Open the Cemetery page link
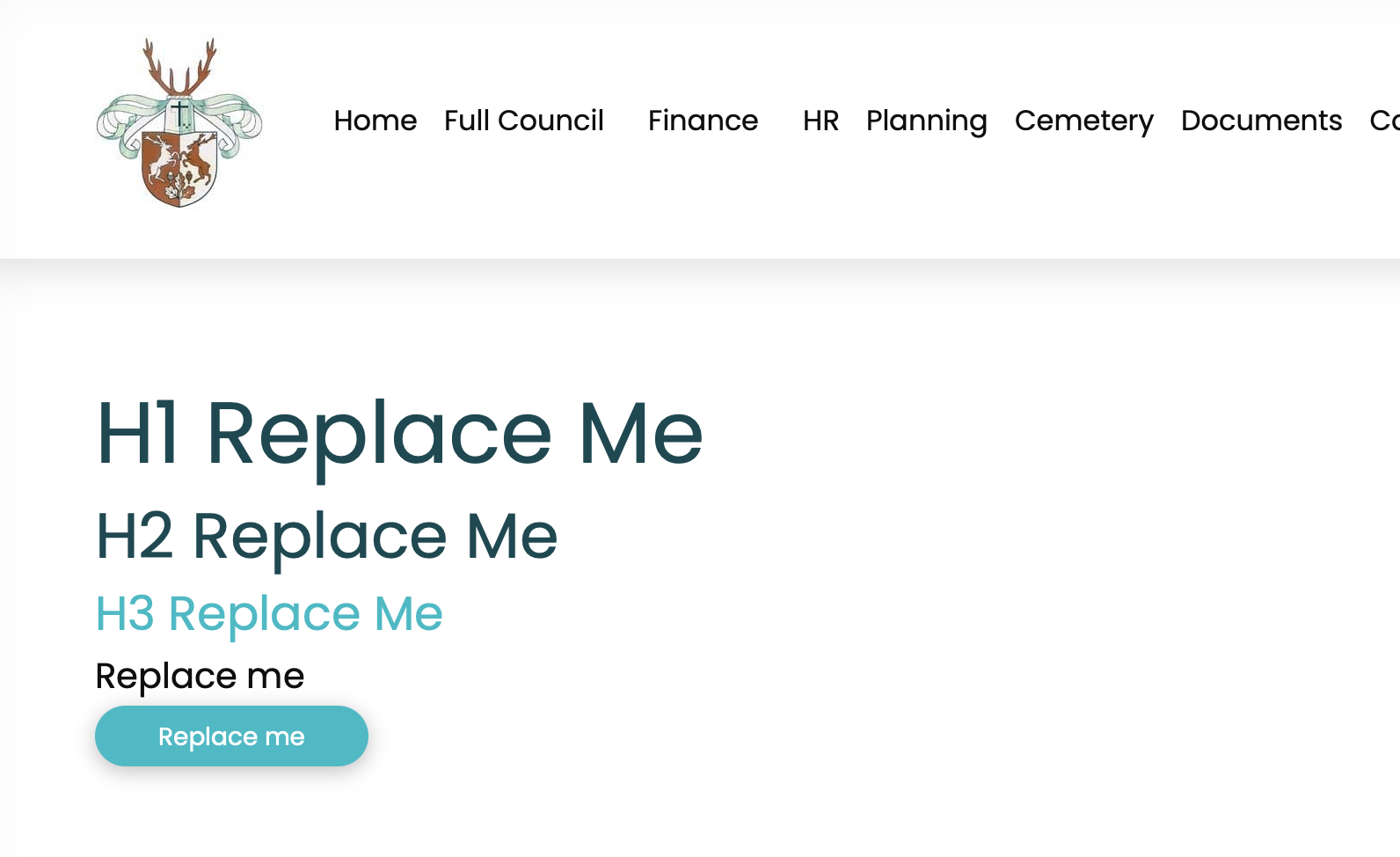The width and height of the screenshot is (1400, 857). (1083, 121)
